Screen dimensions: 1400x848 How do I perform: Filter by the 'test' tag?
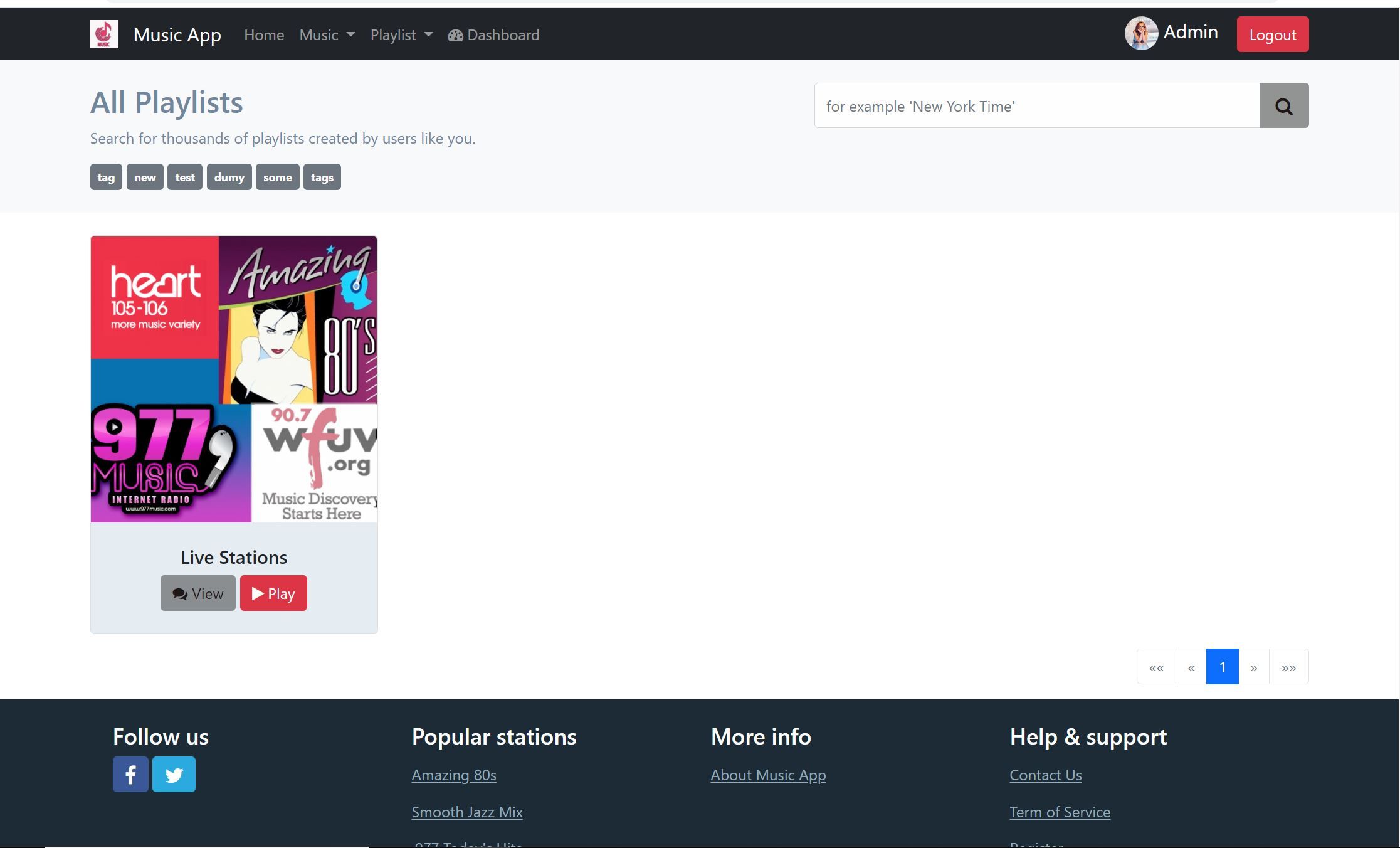[184, 178]
